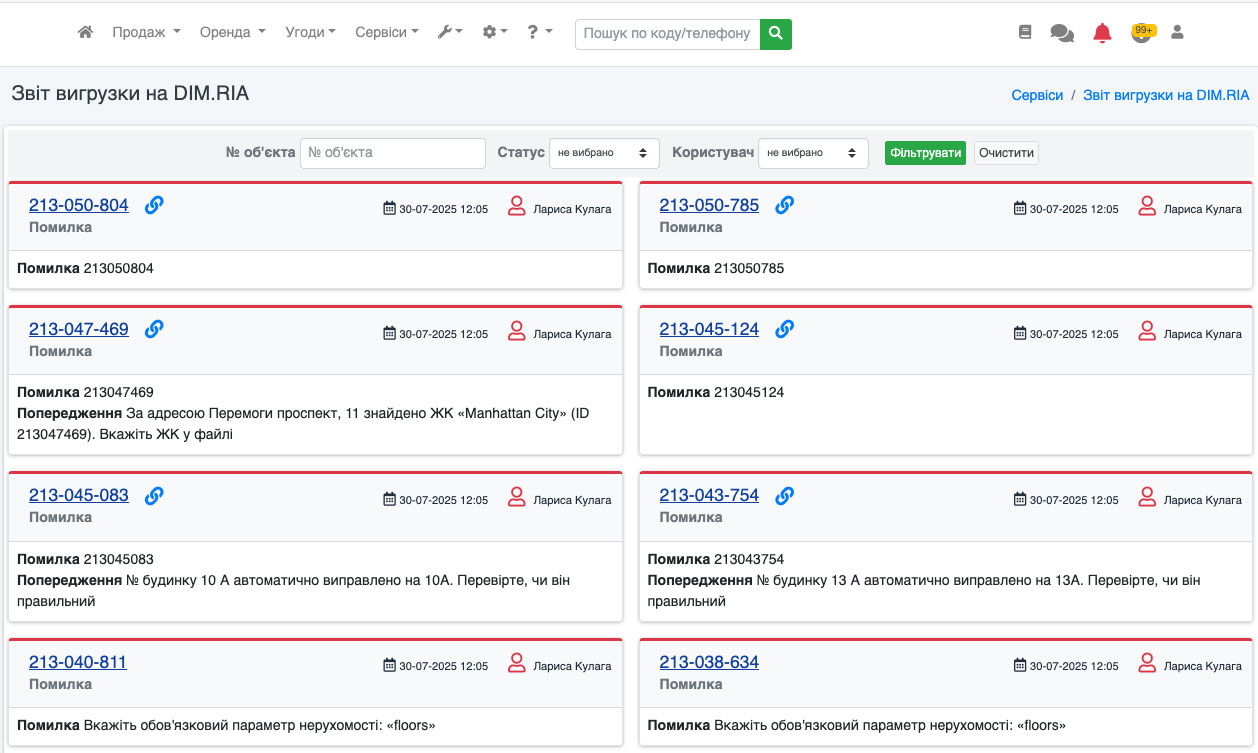The image size is (1258, 753).
Task: Click the 99+ badge icon
Action: (x=1142, y=32)
